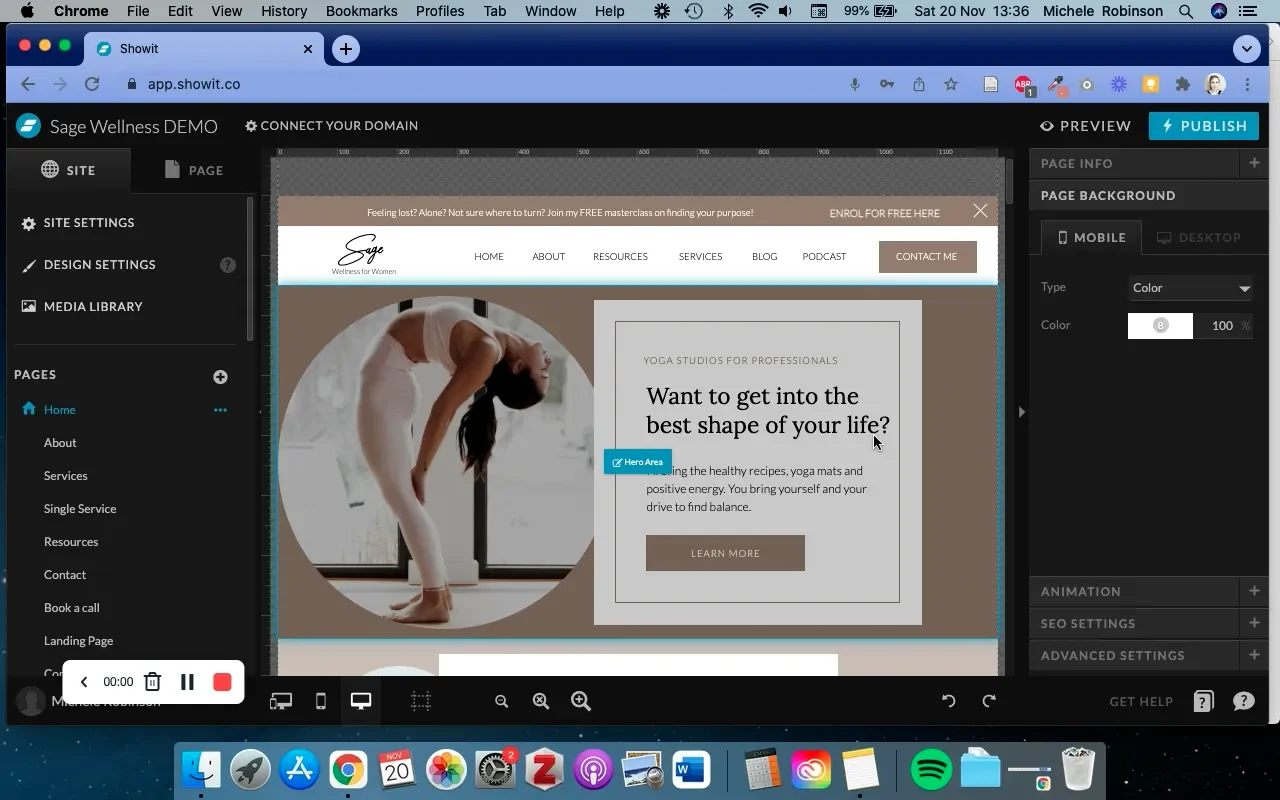Zoom in the canvas with the plus magnifier
Screen dimensions: 1280x800
(x=581, y=702)
